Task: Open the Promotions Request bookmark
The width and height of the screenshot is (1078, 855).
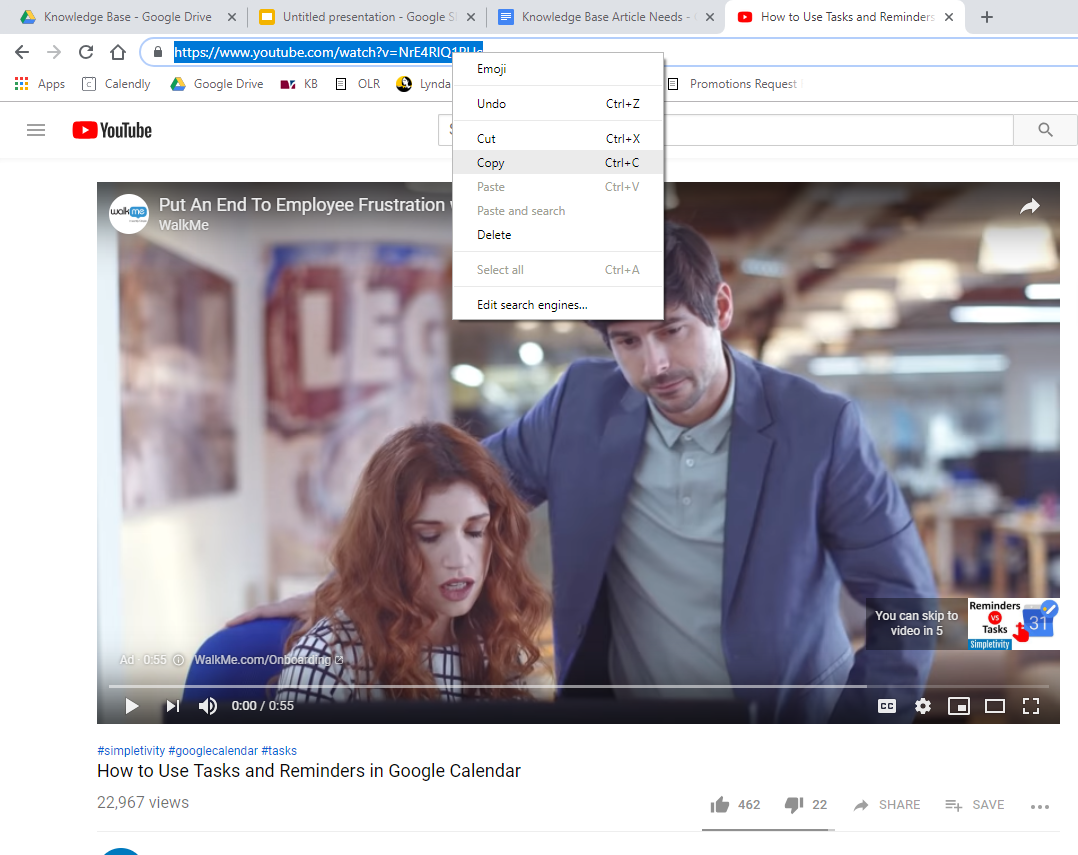Action: tap(735, 84)
